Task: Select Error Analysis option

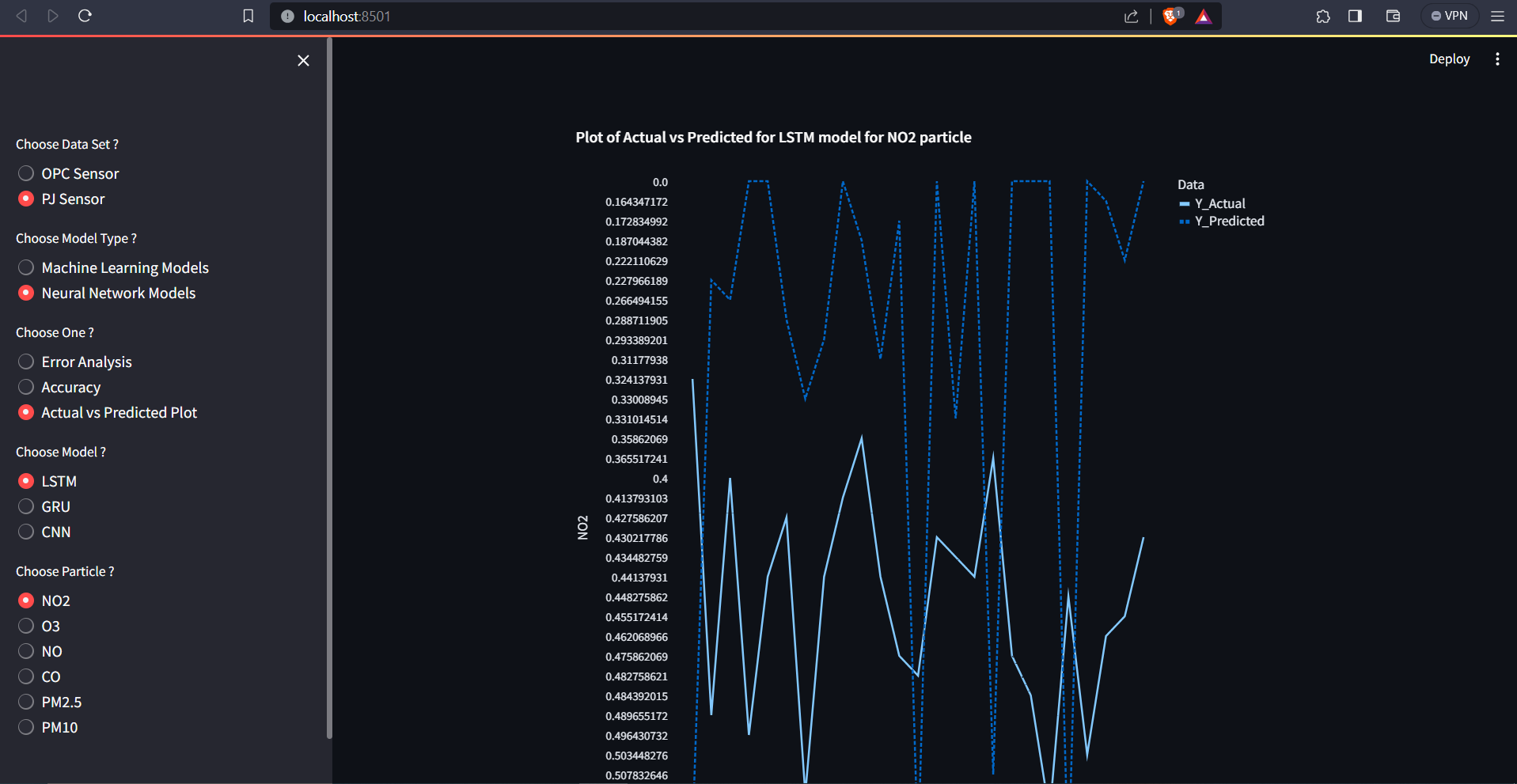Action: click(74, 362)
